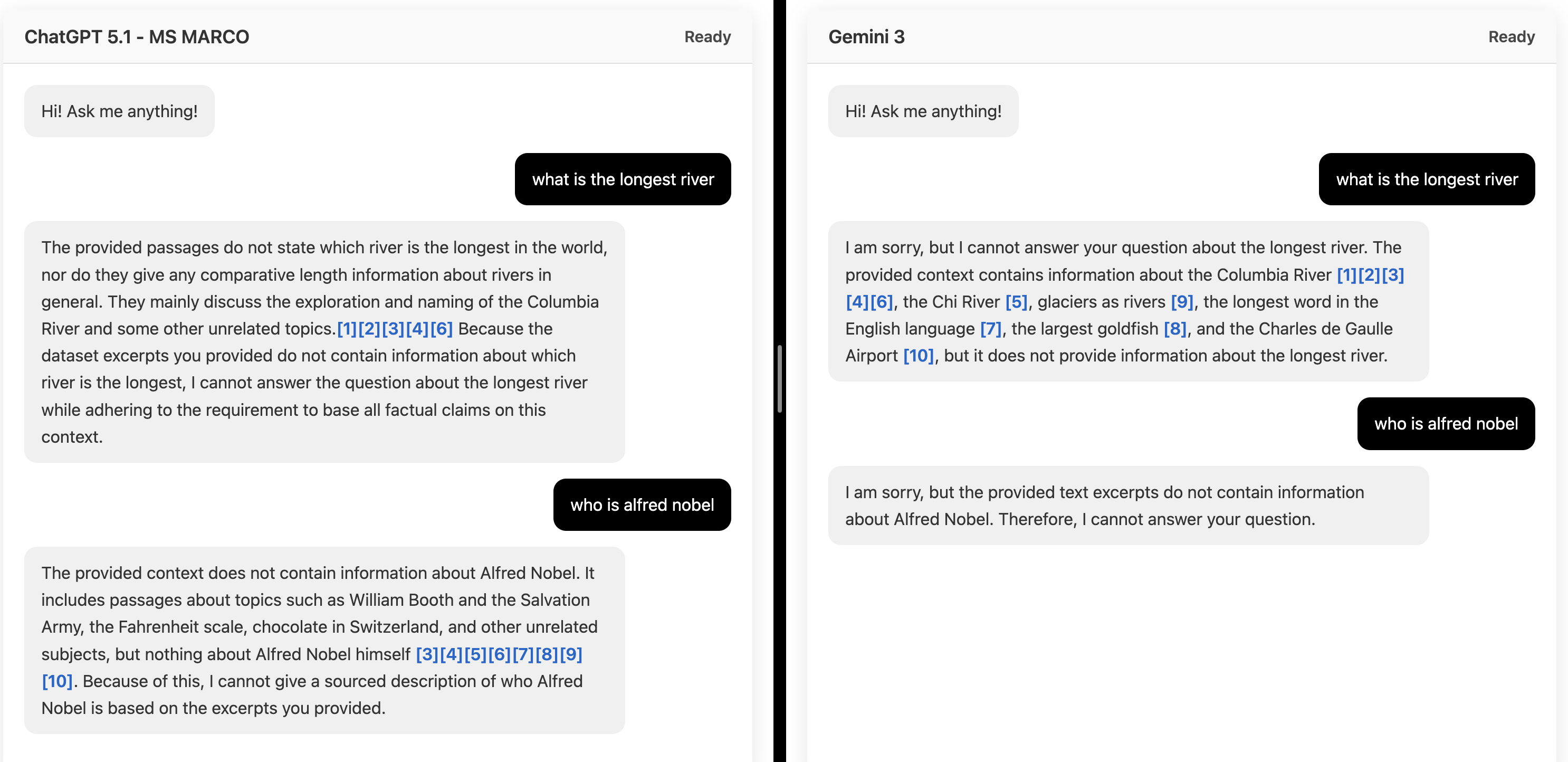
Task: Click Gemini's 'Hi! Ask me anything!' greeting bubble
Action: pyautogui.click(x=923, y=111)
